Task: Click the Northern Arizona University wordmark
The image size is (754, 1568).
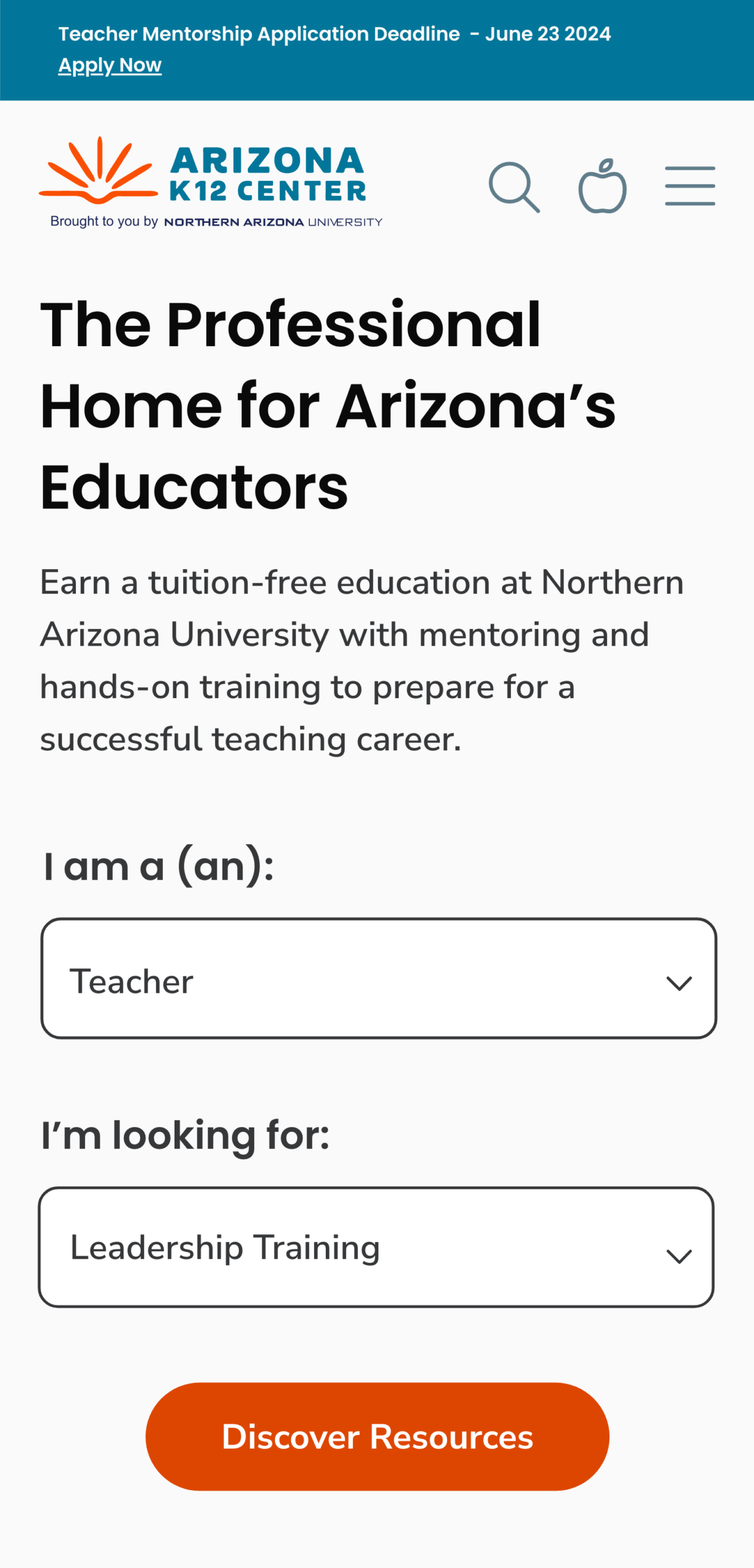Action: coord(273,222)
